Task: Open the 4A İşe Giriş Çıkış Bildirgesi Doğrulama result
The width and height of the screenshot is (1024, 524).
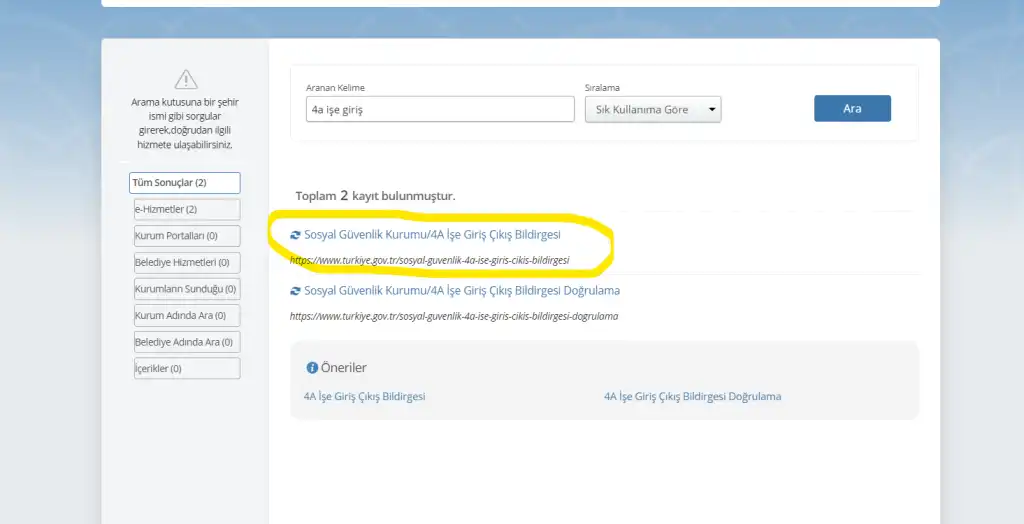Action: [x=462, y=290]
